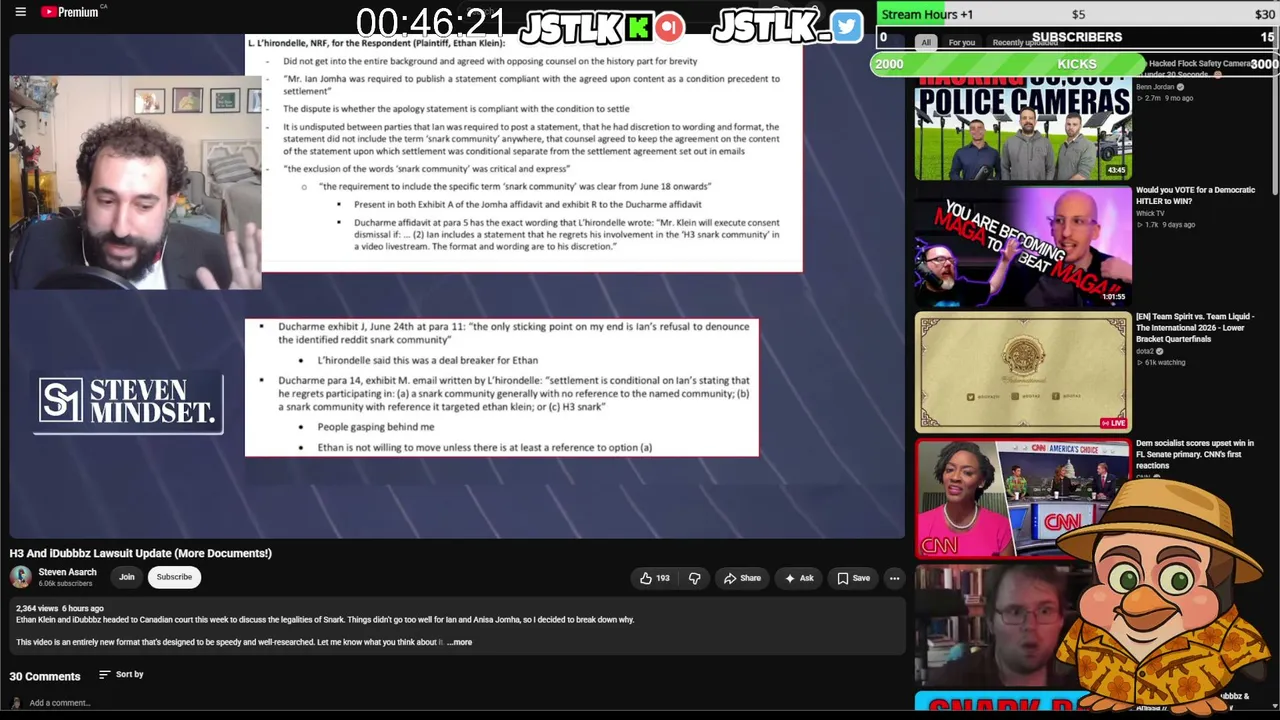Click the Ask button
Screen dimensions: 1280x720
pos(799,578)
